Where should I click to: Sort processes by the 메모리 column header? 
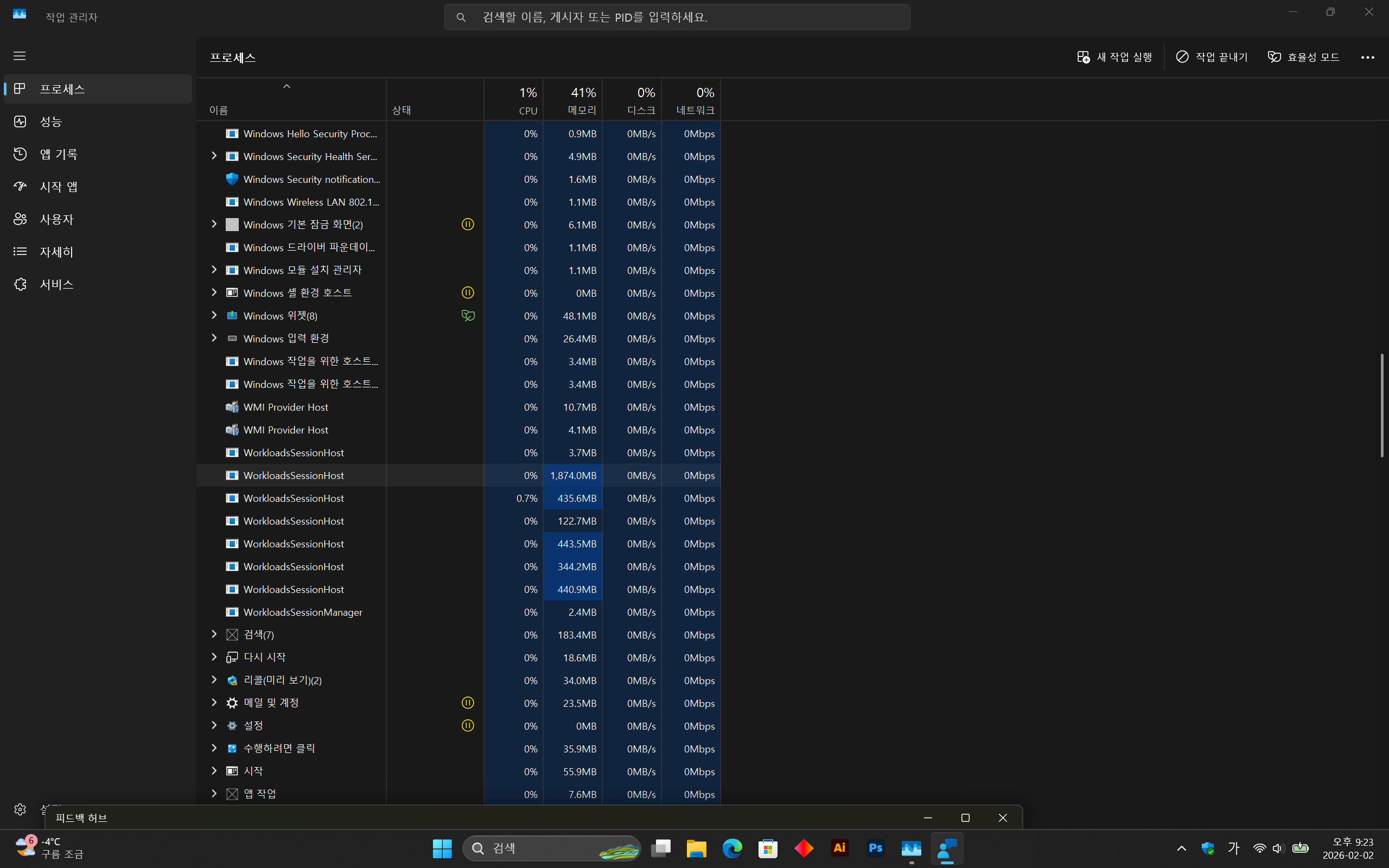point(573,99)
